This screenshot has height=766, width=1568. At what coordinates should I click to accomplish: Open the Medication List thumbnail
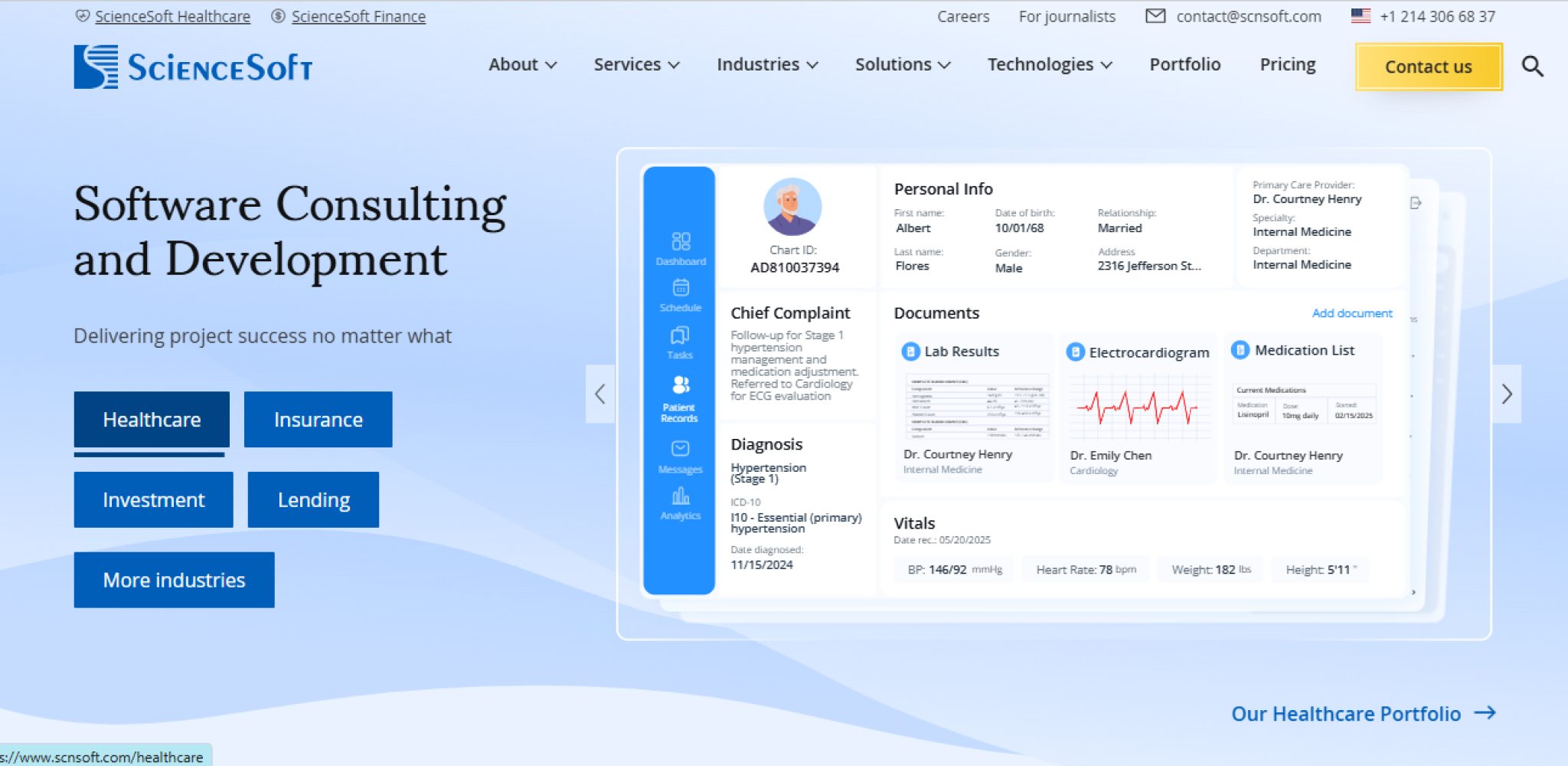click(x=1305, y=404)
